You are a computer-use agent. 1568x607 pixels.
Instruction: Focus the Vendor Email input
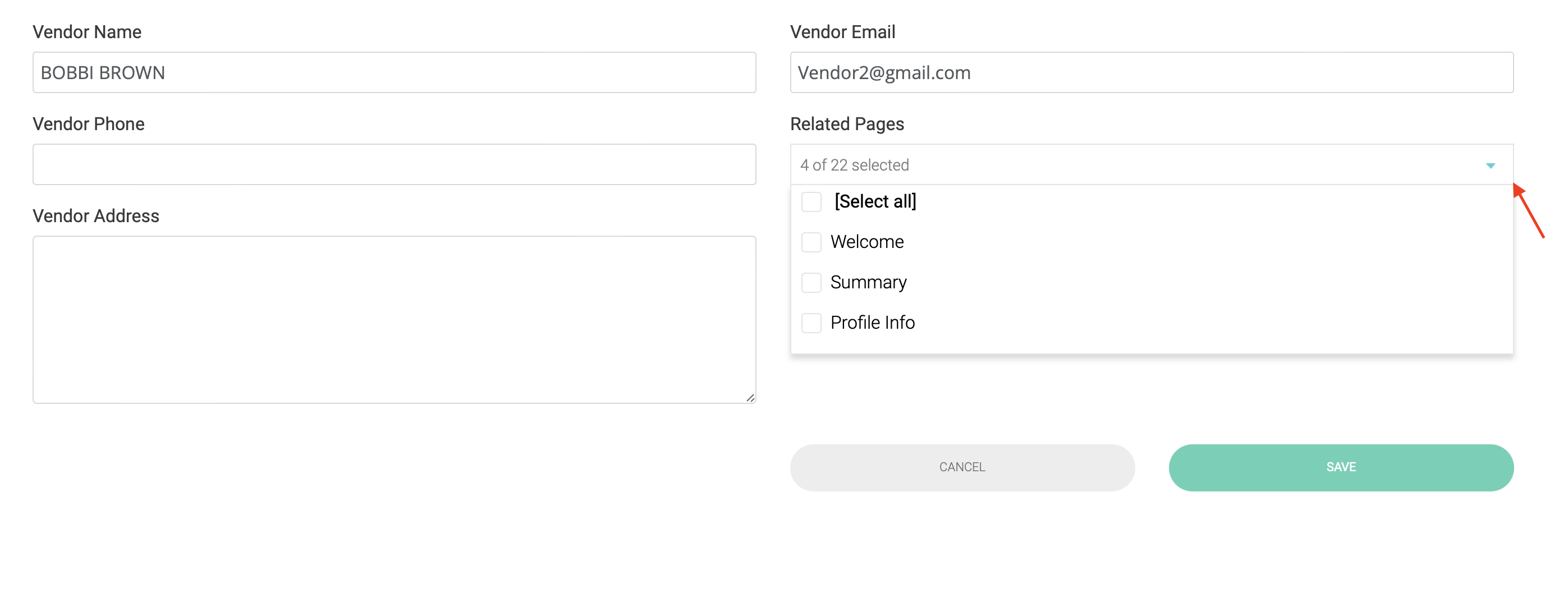(1150, 72)
